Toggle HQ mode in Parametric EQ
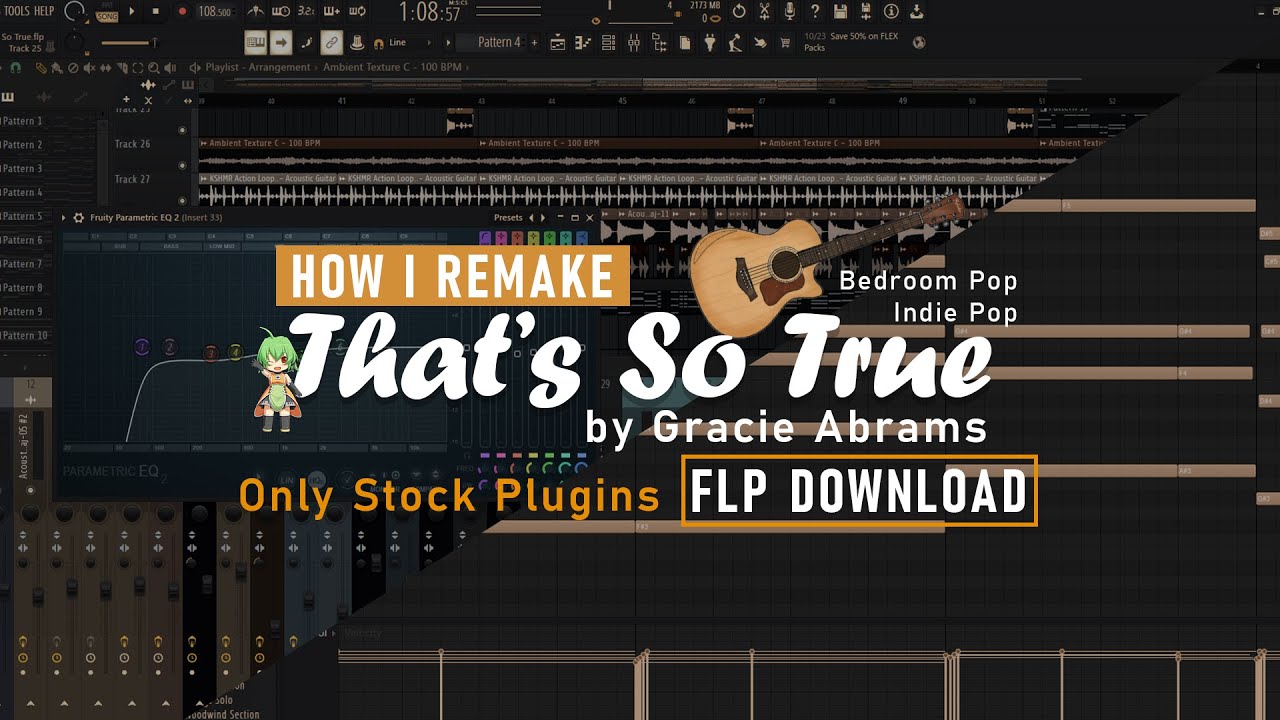The image size is (1280, 720). 316,479
